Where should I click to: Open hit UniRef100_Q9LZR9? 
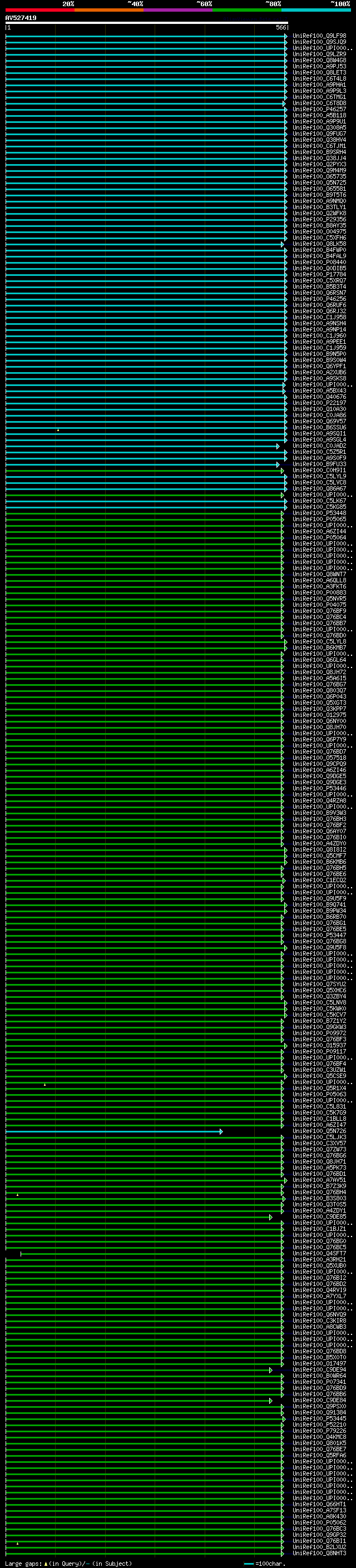click(x=319, y=54)
